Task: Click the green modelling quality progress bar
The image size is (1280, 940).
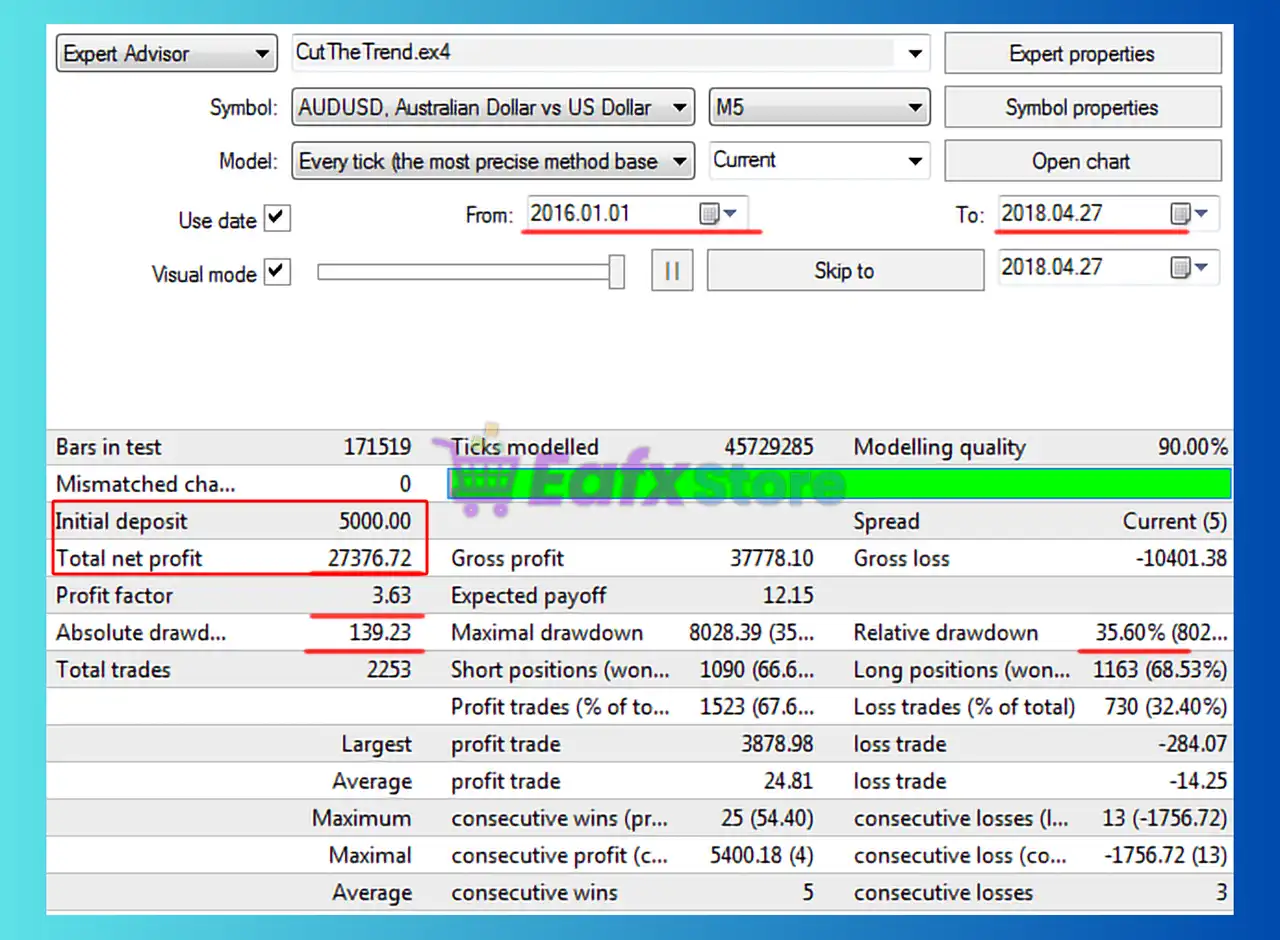Action: (x=1040, y=484)
